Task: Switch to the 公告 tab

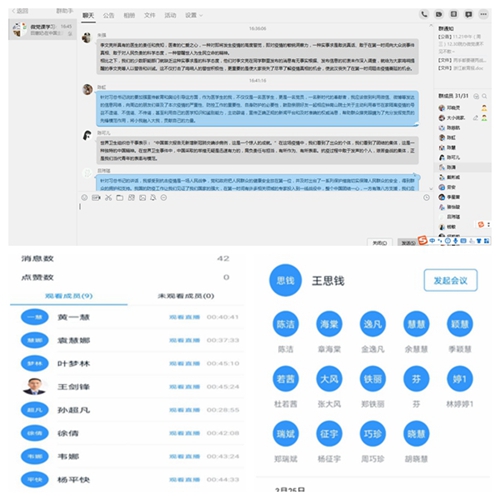Action: 108,15
